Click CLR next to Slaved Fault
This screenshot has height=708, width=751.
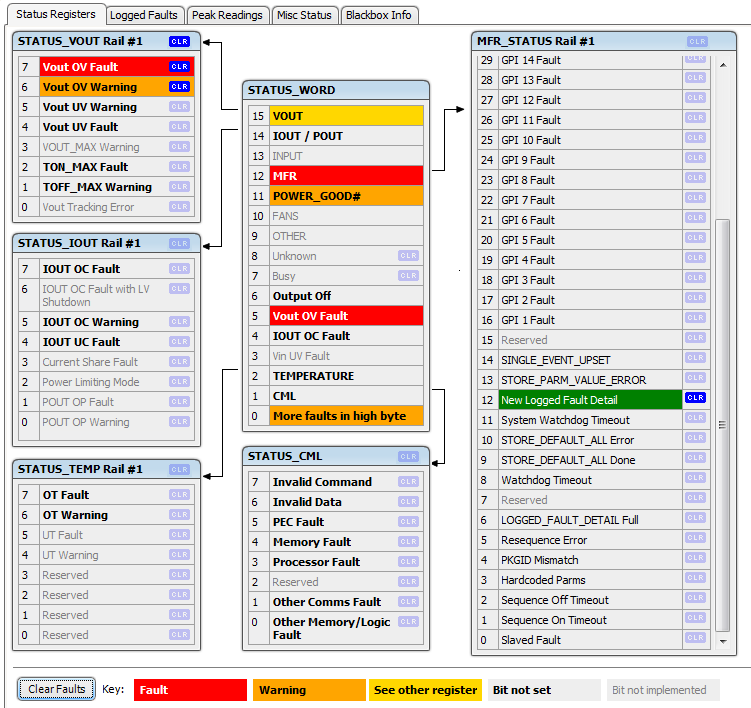[x=695, y=638]
